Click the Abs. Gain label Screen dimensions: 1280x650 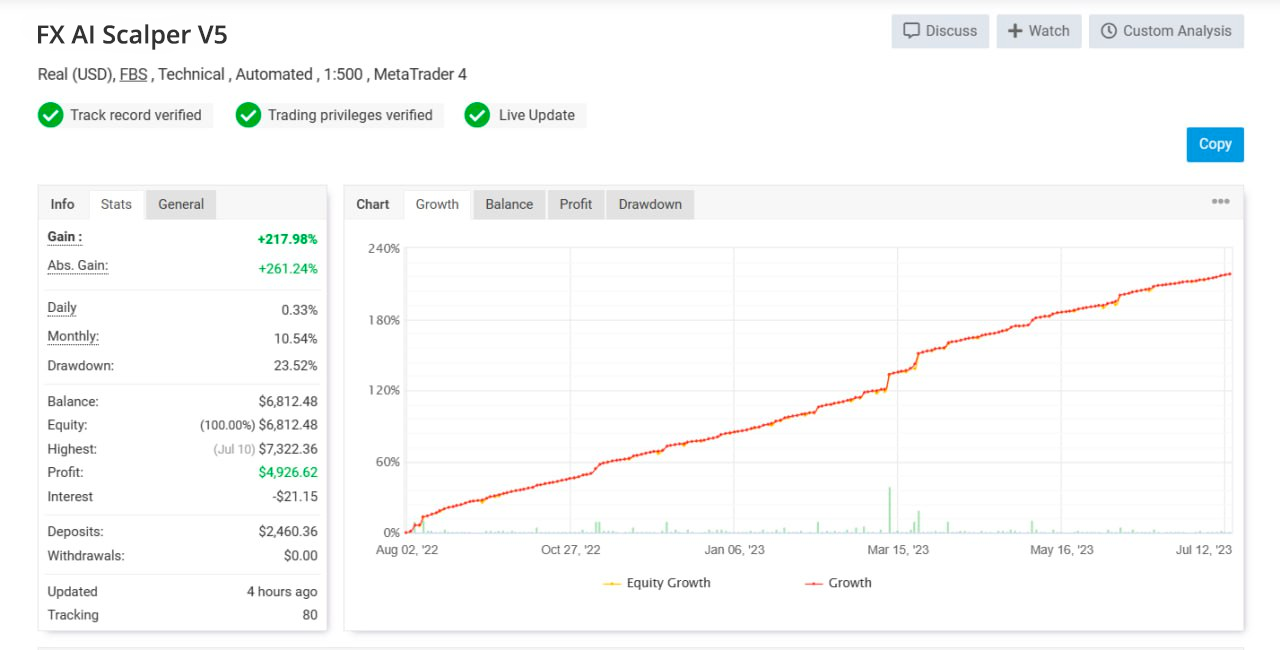[x=78, y=266]
